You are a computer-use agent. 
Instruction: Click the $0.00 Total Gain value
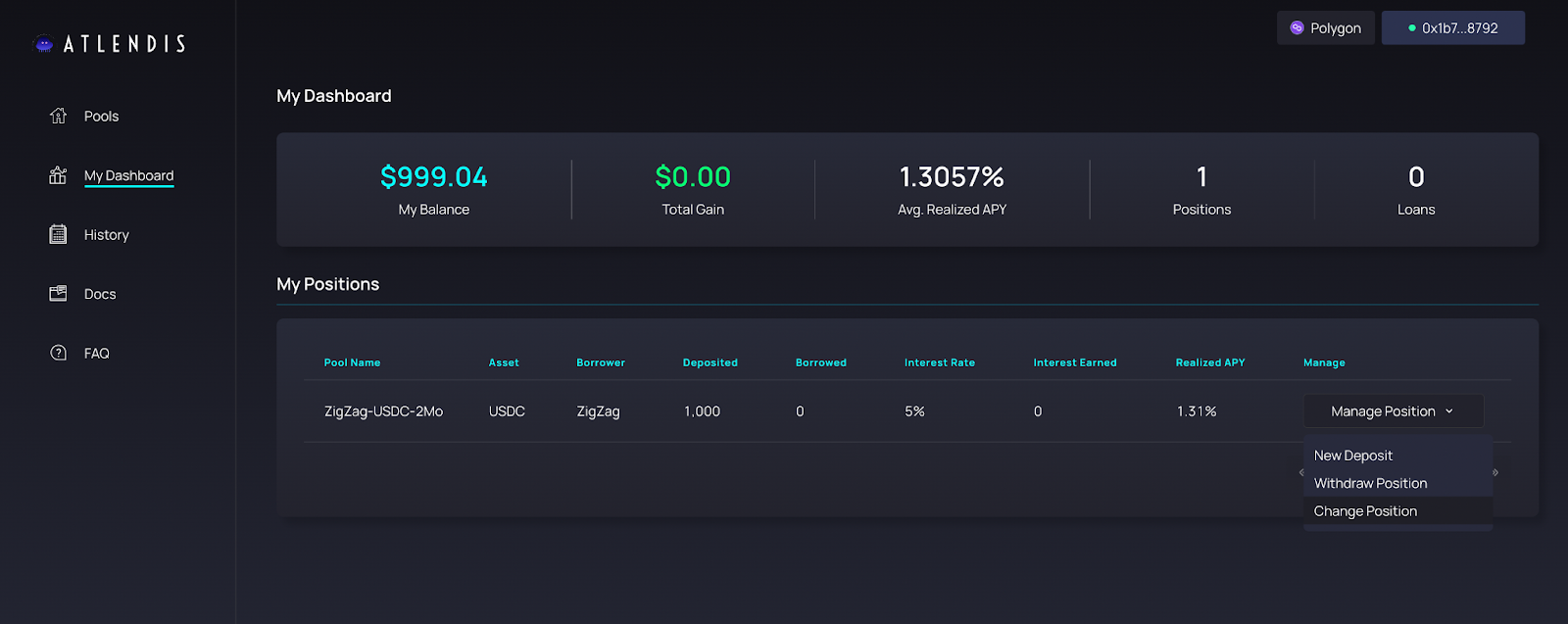click(x=693, y=177)
